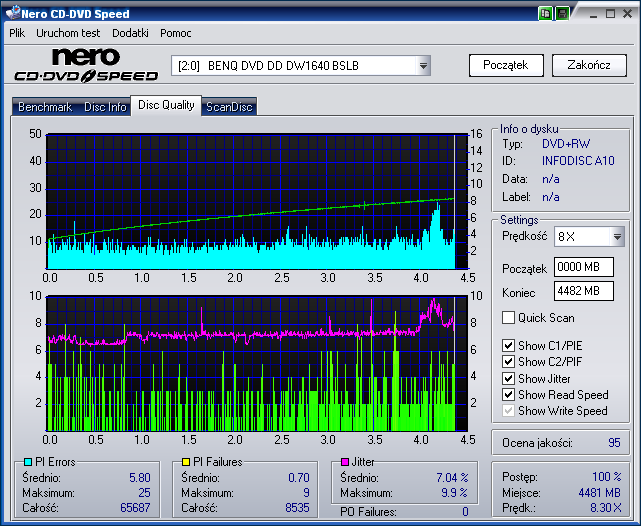Click the Koniec 4482 MB input field
This screenshot has width=641, height=526.
[584, 291]
